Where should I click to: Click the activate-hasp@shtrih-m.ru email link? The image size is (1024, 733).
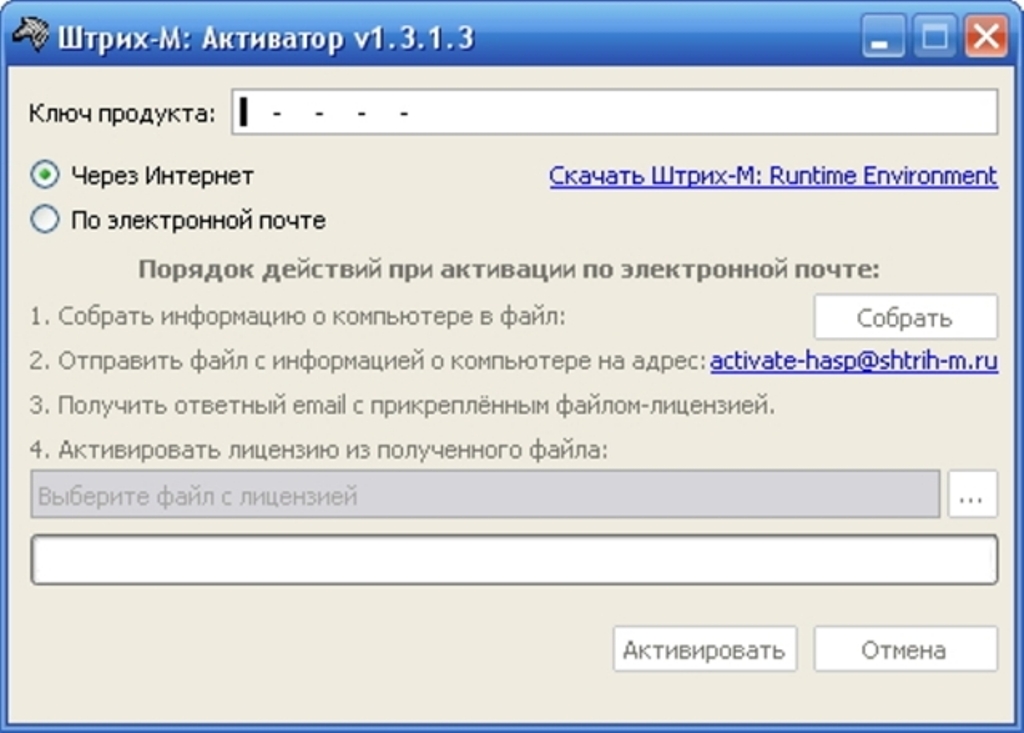(853, 361)
